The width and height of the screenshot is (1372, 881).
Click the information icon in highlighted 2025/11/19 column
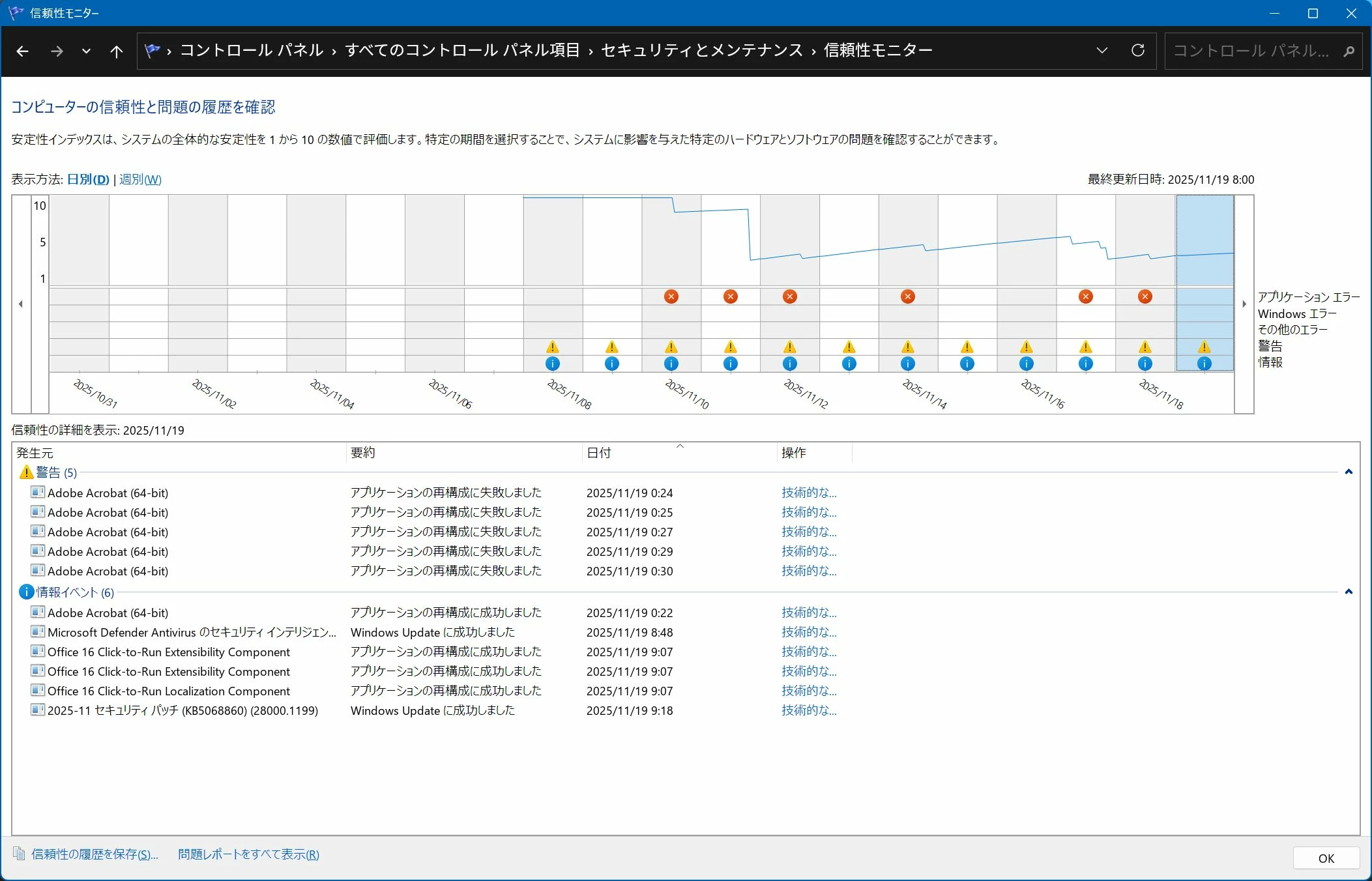(1204, 364)
